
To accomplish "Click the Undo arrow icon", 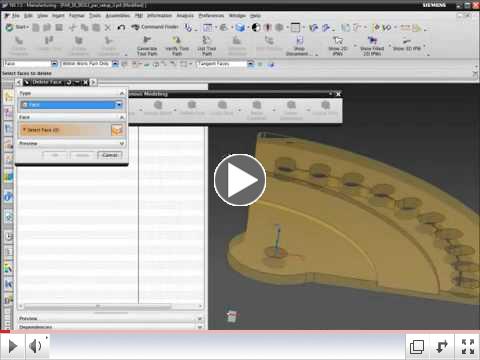I will [x=121, y=27].
